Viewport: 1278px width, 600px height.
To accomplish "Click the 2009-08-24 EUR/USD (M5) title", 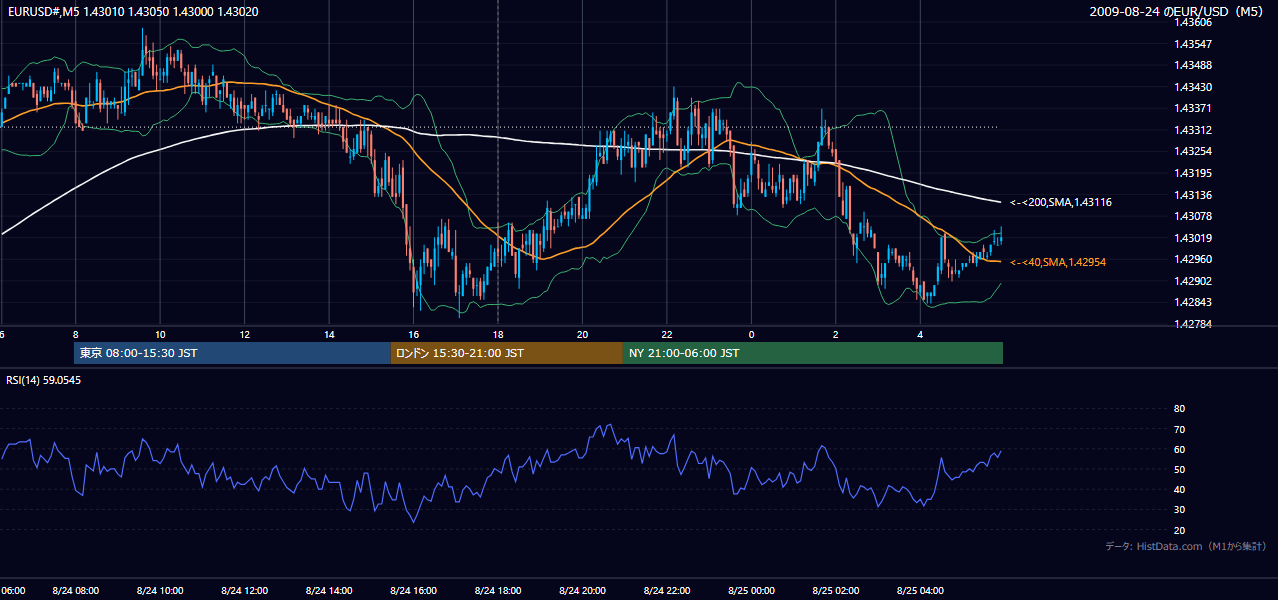I will (1178, 11).
